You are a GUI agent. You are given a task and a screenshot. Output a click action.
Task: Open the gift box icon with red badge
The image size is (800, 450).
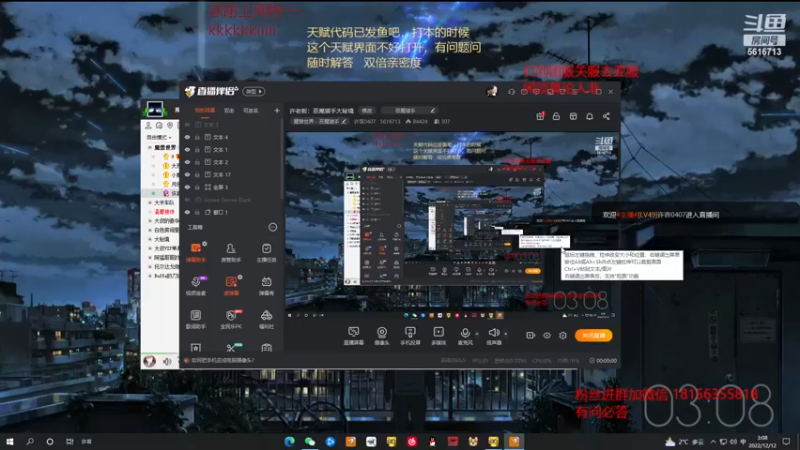(540, 116)
